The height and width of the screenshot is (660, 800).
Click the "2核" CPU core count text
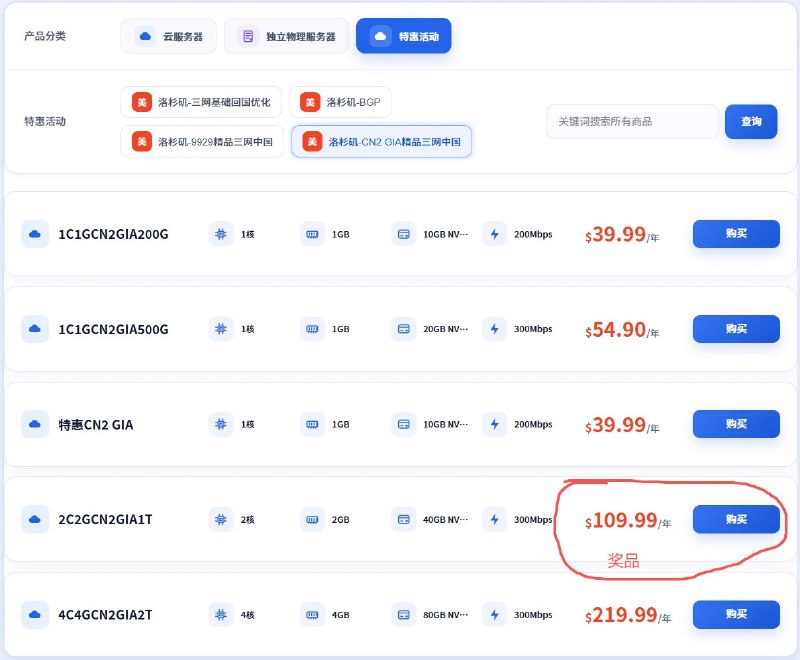[247, 520]
